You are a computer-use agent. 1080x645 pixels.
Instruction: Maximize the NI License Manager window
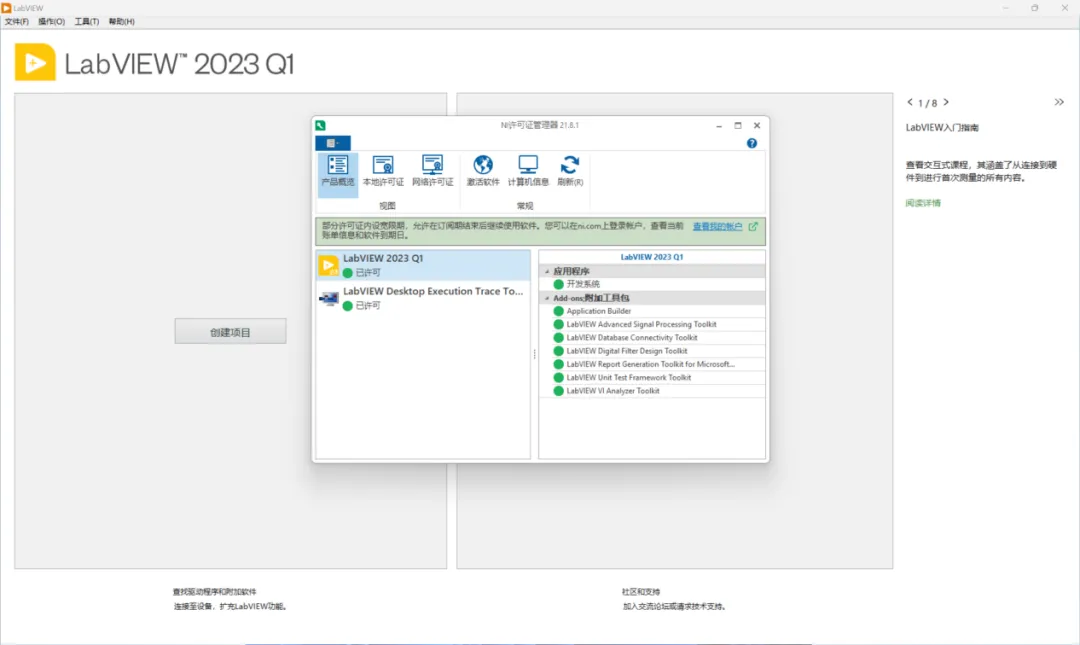[x=738, y=125]
